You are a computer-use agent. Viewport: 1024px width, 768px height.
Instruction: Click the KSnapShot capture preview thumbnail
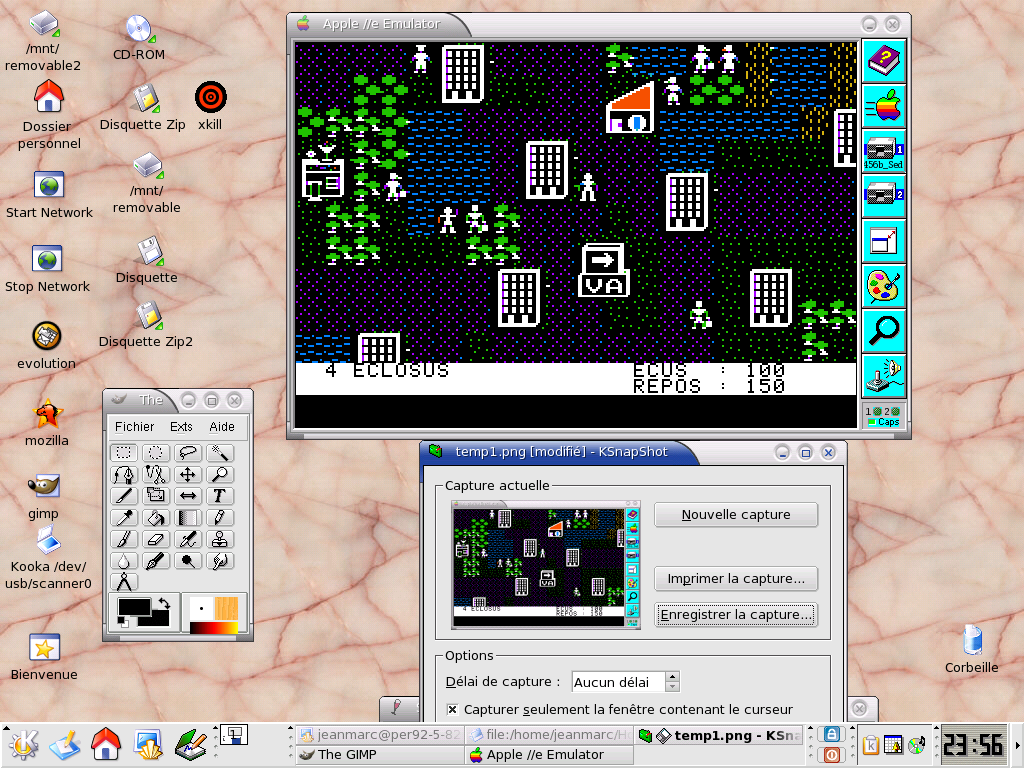(x=546, y=564)
